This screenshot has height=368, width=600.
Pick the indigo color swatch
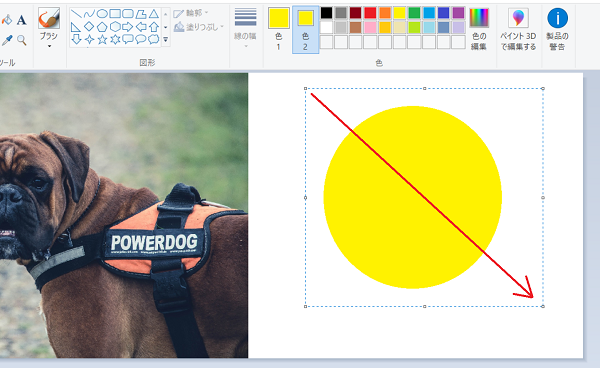(443, 13)
